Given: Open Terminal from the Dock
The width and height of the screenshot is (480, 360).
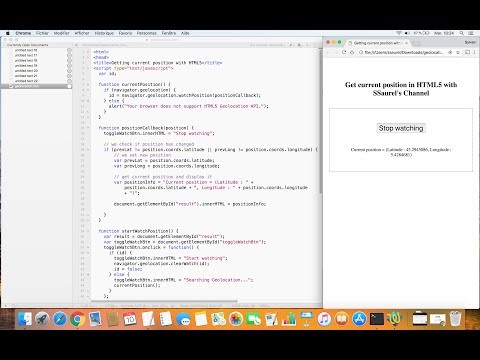Looking at the screenshot, I should [377, 319].
